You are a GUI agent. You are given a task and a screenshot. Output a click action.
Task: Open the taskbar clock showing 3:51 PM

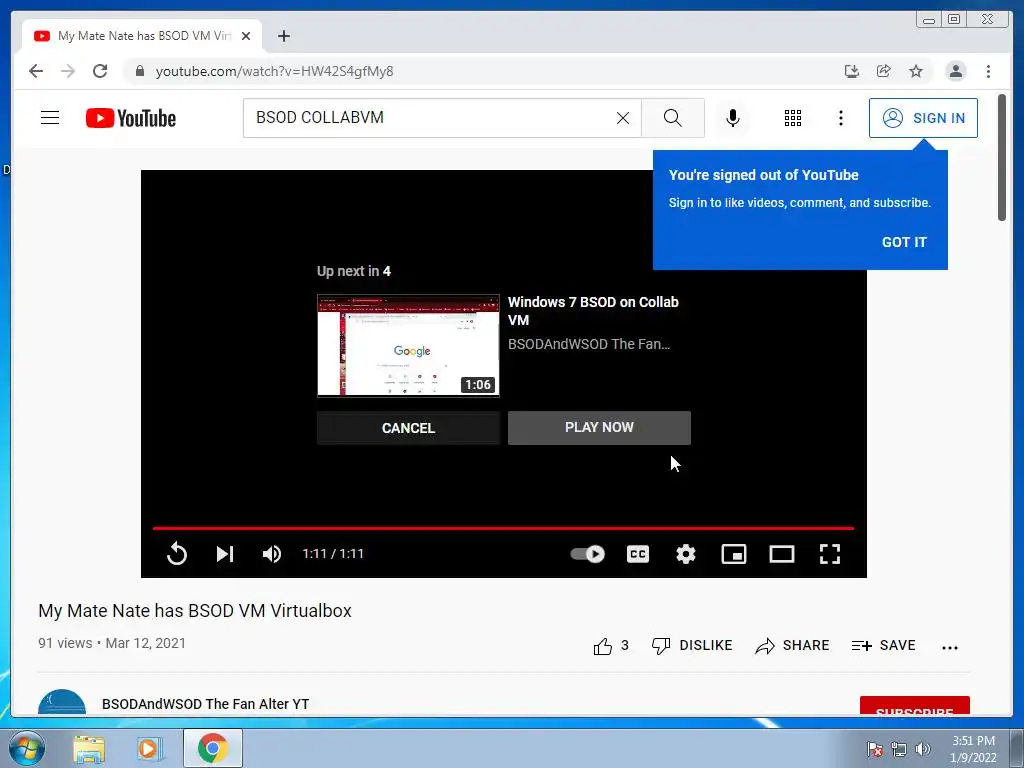973,749
